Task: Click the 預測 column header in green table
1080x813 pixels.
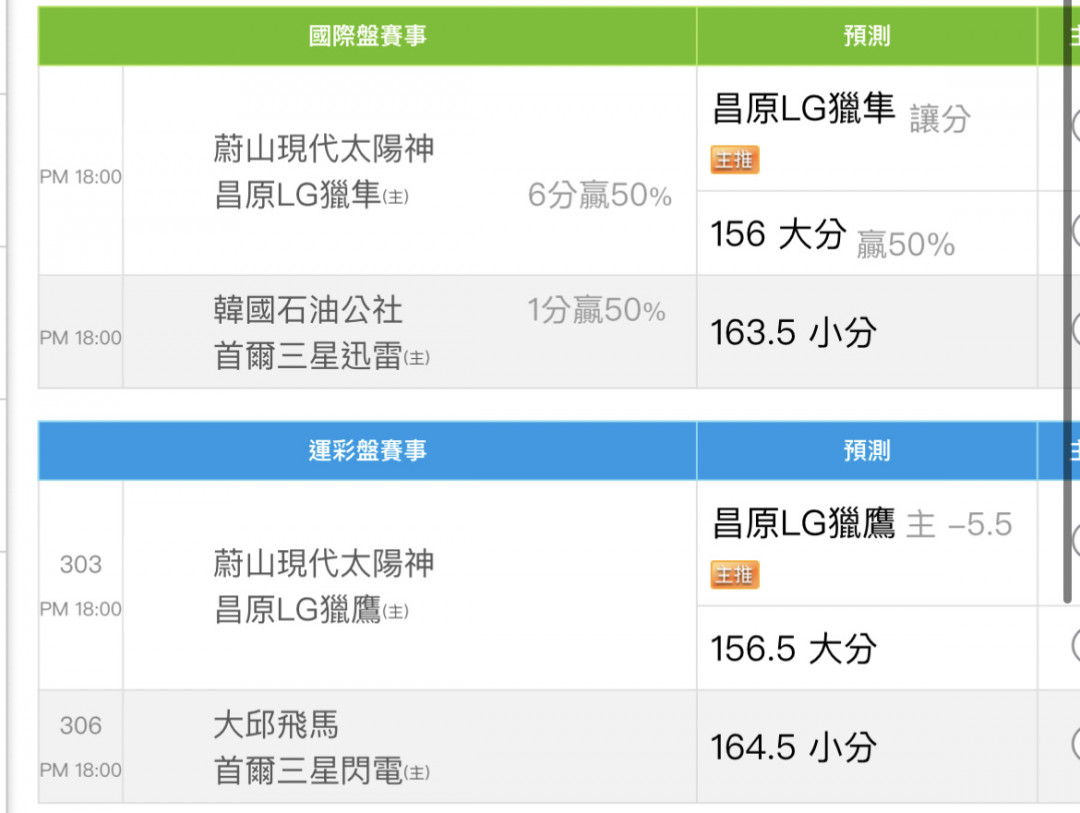Action: (x=866, y=36)
